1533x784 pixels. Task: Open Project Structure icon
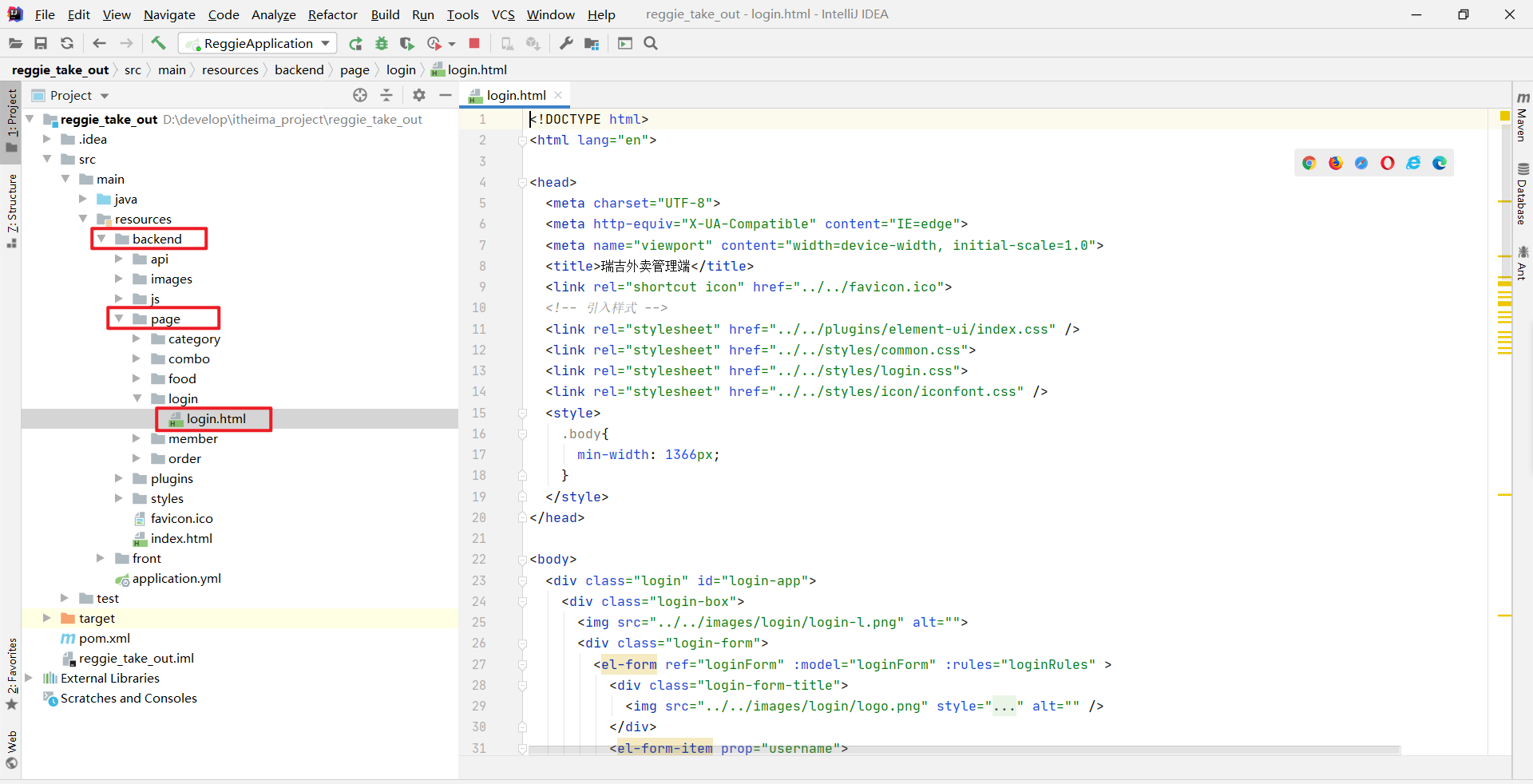point(592,43)
